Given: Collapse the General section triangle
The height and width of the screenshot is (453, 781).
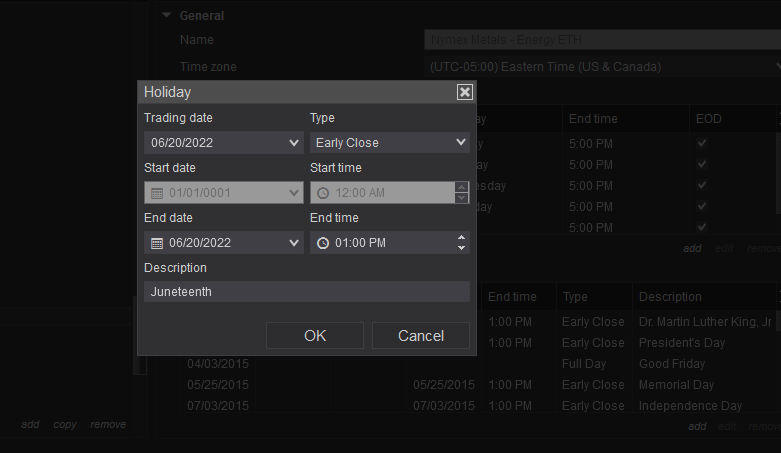Looking at the screenshot, I should tap(167, 16).
